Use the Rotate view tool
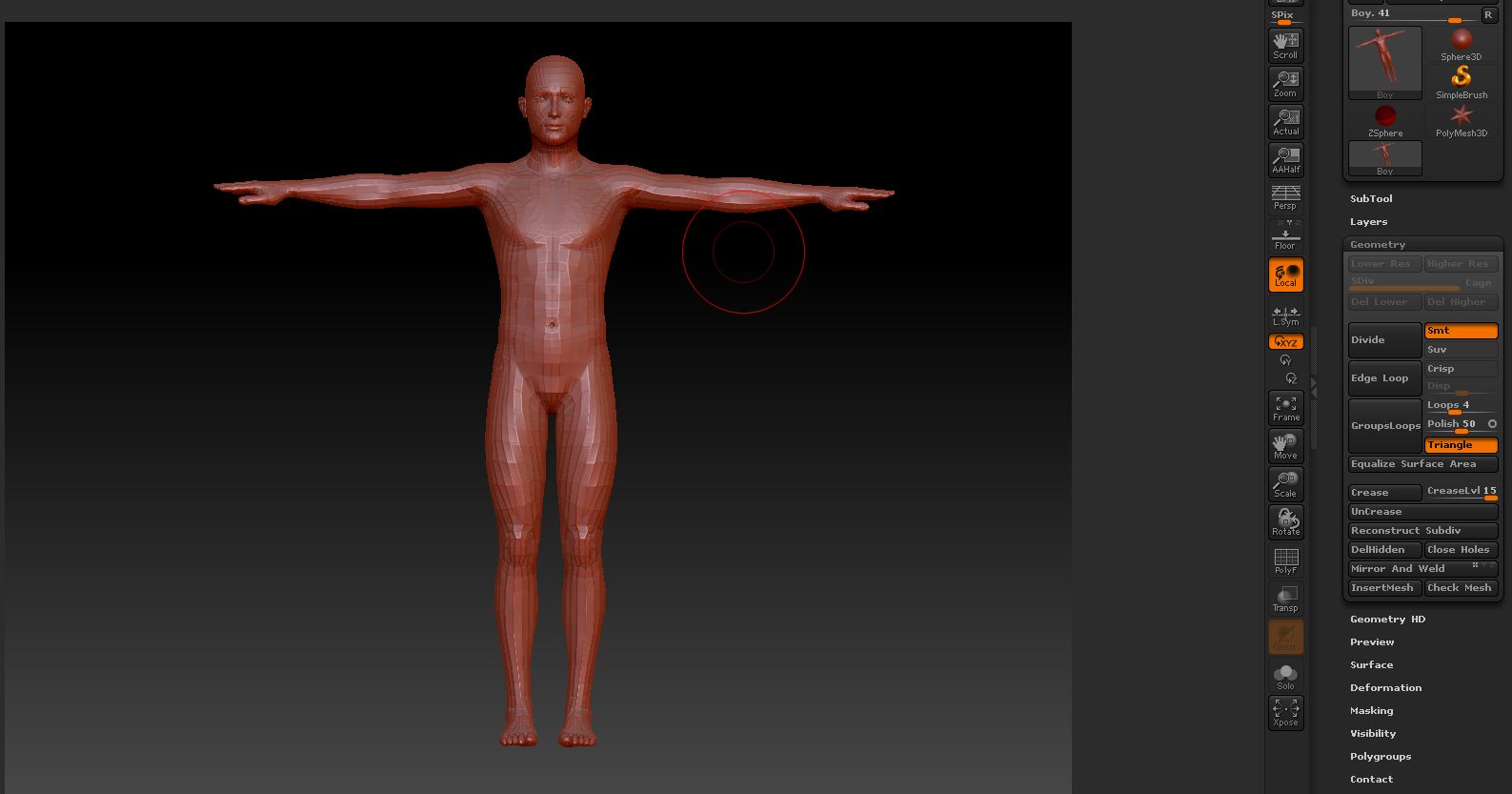Screen dimensions: 1512x794 [1285, 522]
